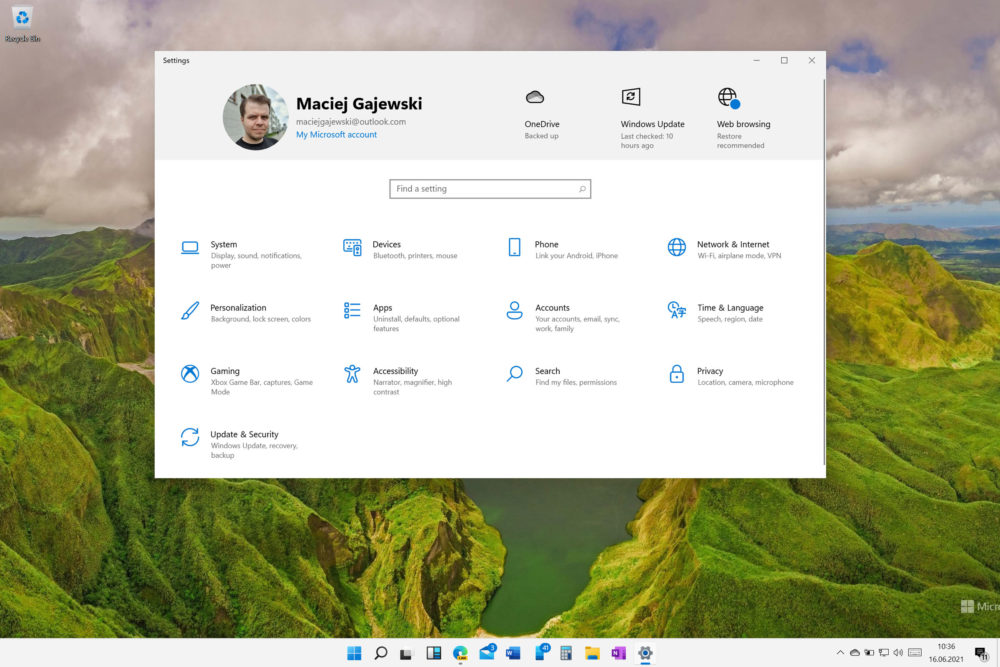Click the Windows Update status icon
Viewport: 1000px width, 667px height.
pos(631,97)
